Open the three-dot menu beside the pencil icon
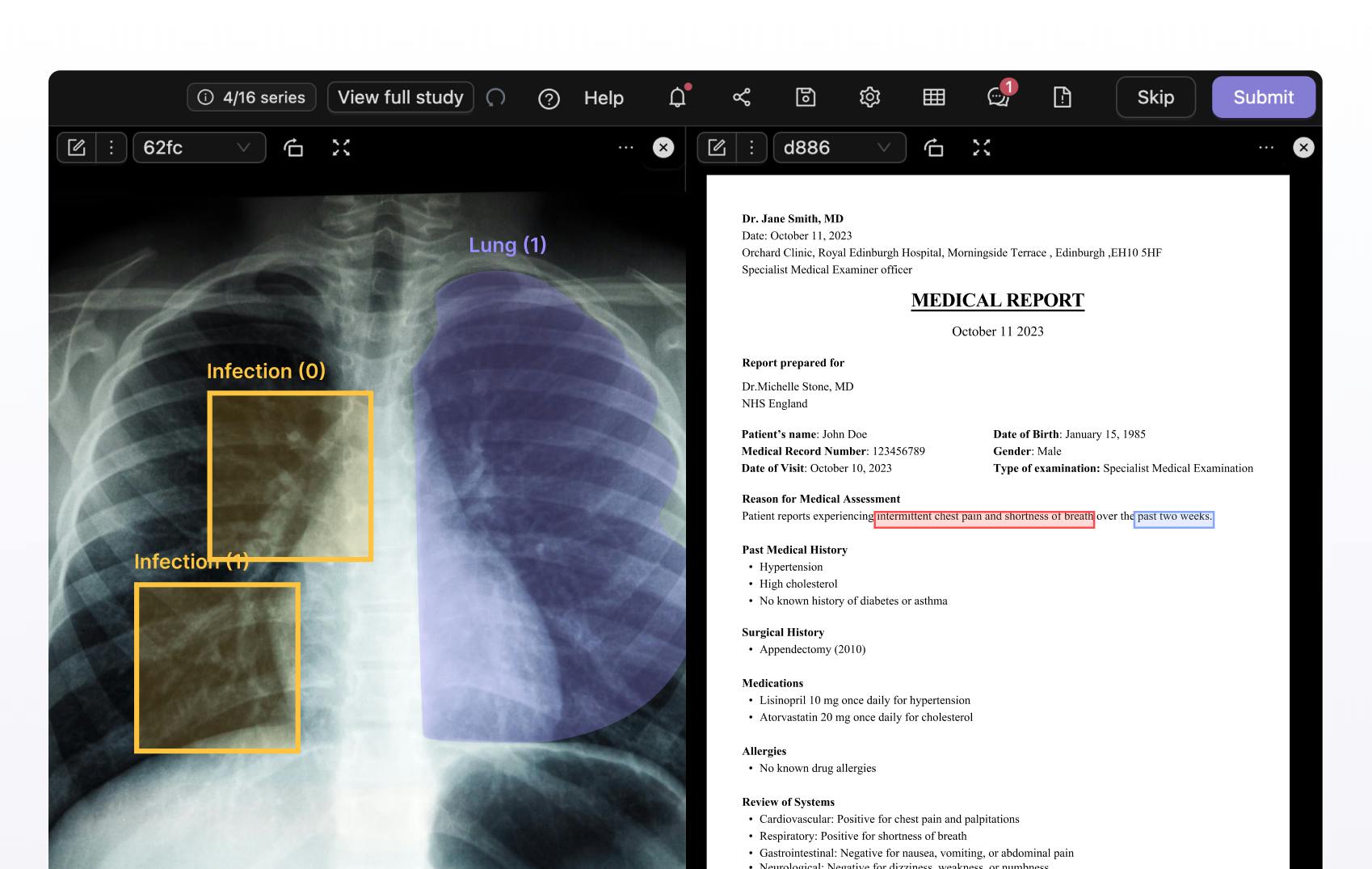Screen dimensions: 1372x869 pyautogui.click(x=112, y=147)
